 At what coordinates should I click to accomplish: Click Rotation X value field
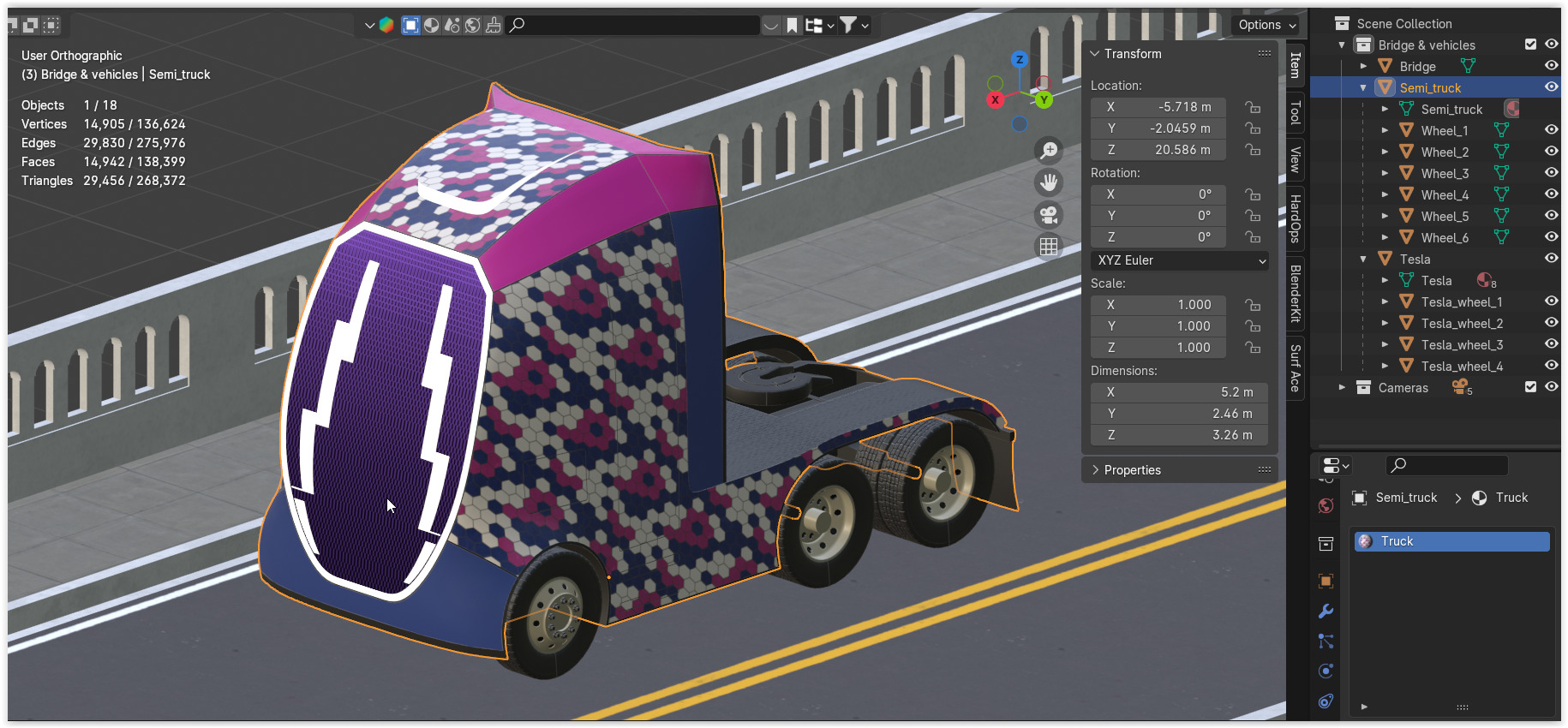click(1158, 194)
